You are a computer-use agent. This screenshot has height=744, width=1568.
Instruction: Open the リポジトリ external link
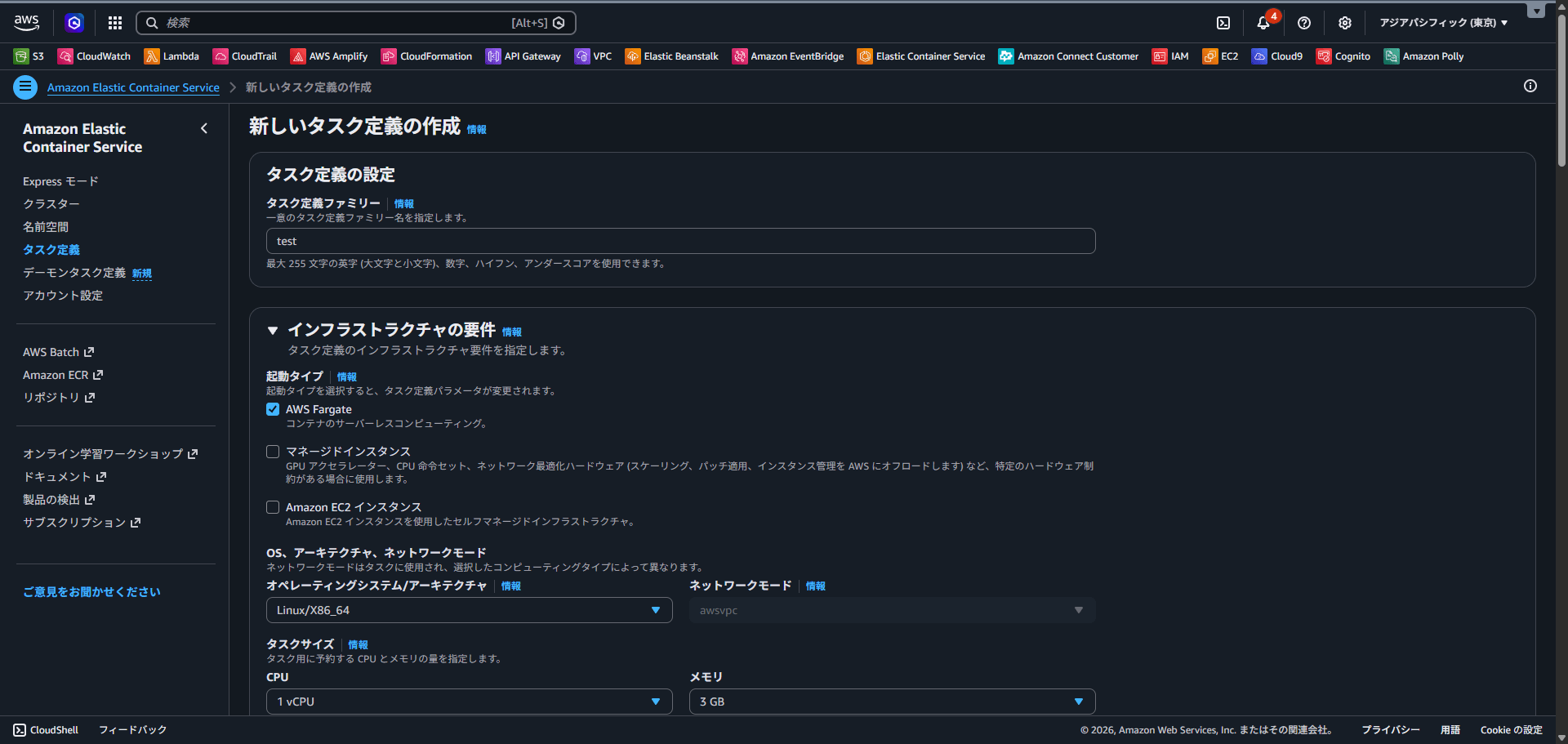click(59, 398)
